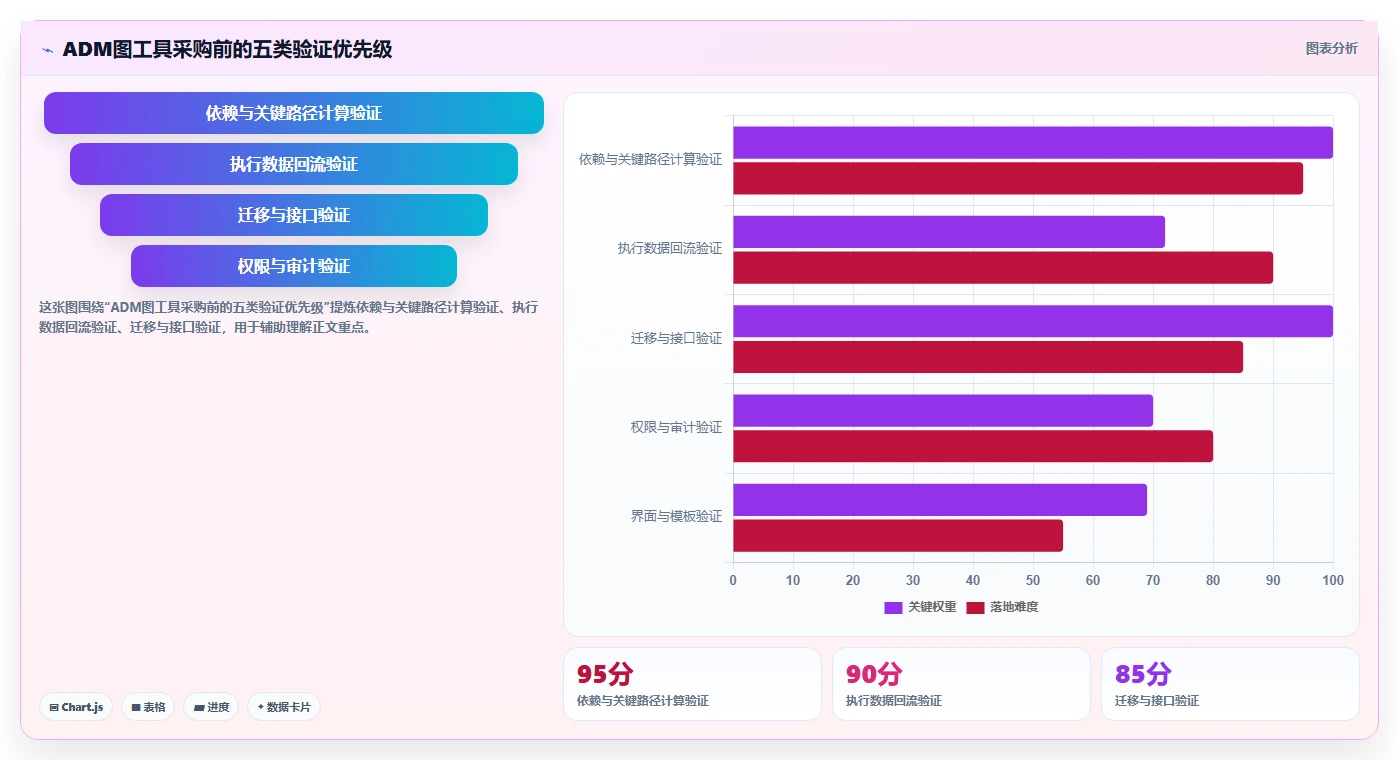Click purple bar for 执行数据回流验证
This screenshot has width=1399, height=760.
coord(949,231)
